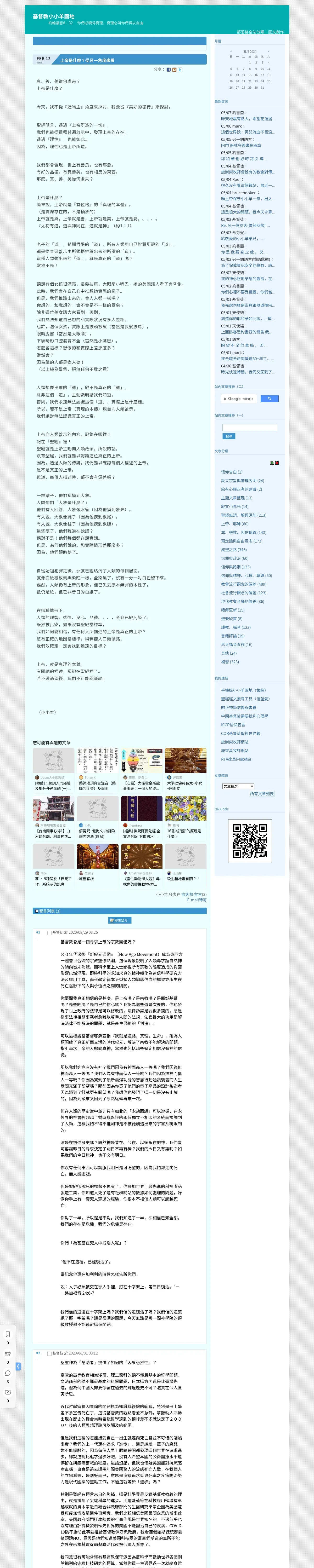Open link ICCP信仰宣言

coord(233,725)
